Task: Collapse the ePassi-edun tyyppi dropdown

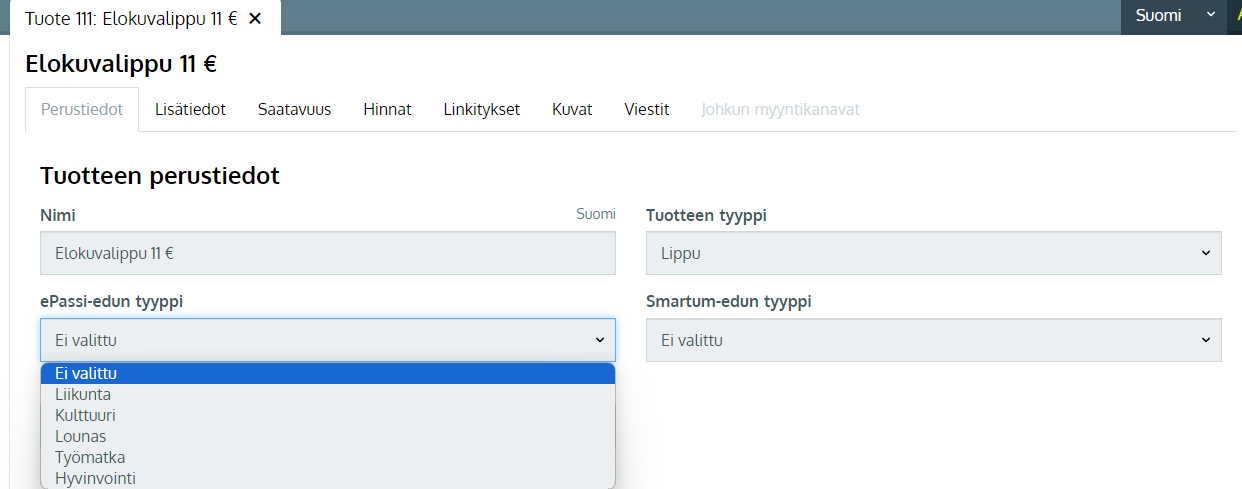Action: 327,341
